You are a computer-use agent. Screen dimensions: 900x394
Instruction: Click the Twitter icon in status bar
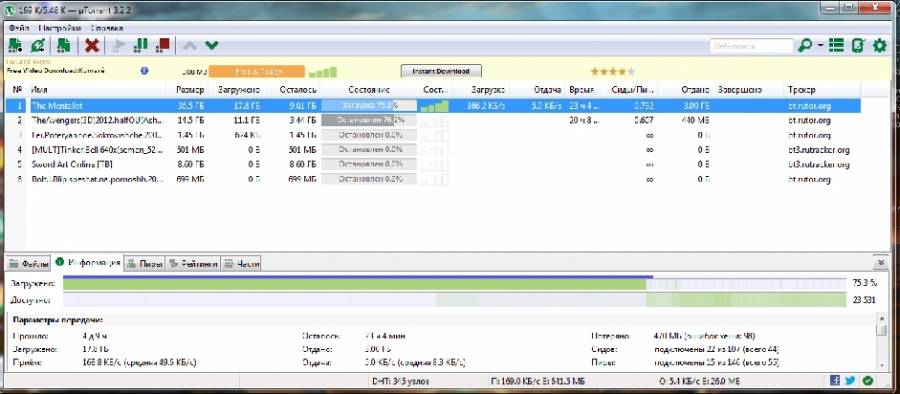[x=850, y=380]
